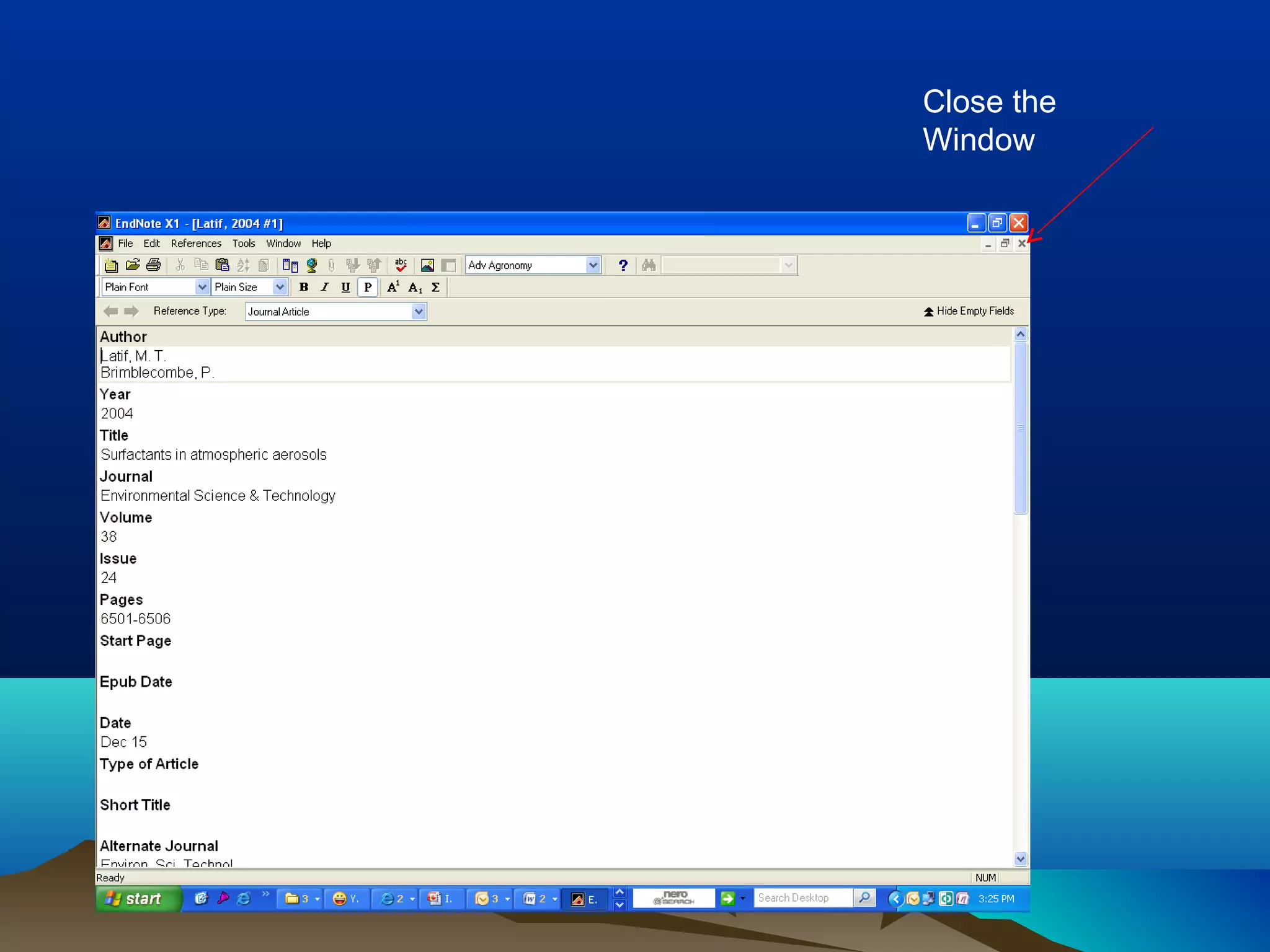Toggle Bold formatting
Screen dimensions: 1270x952
point(303,287)
